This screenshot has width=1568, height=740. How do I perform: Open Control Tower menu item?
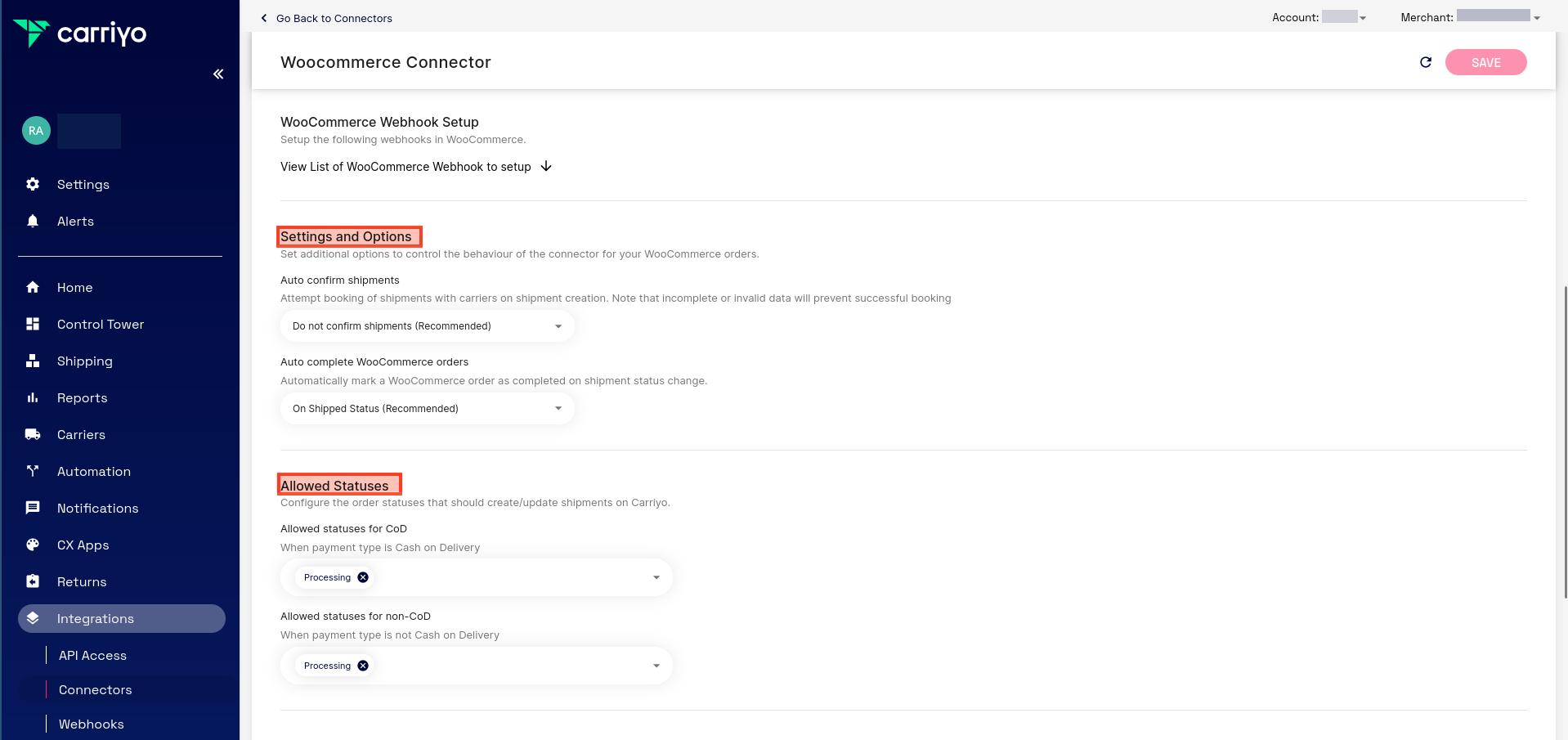(101, 325)
